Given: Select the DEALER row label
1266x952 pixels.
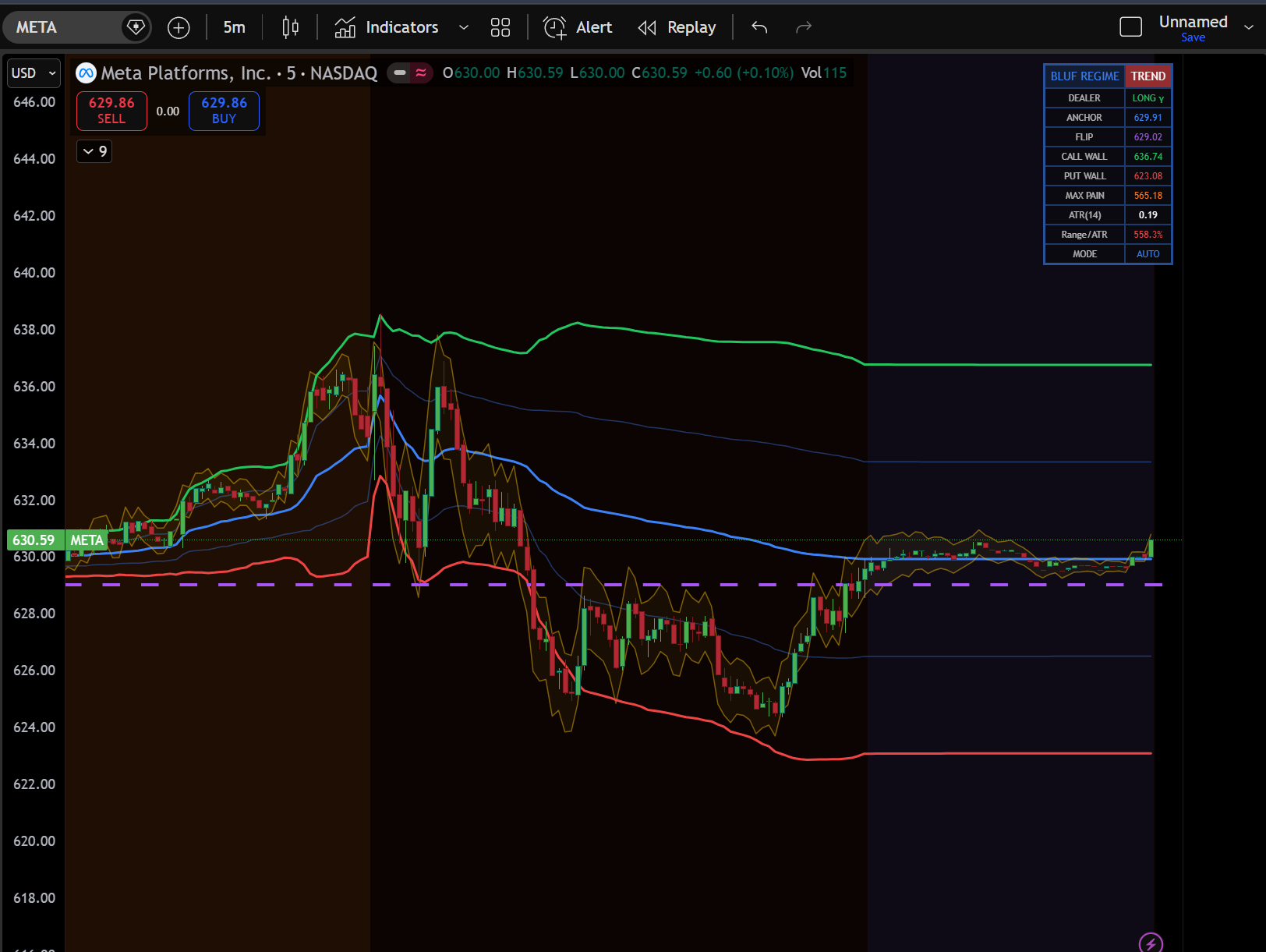Looking at the screenshot, I should 1084,98.
